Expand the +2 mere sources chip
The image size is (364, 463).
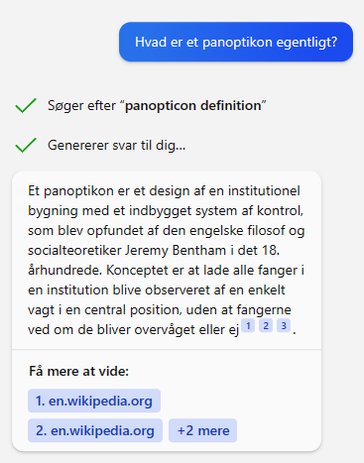(x=203, y=430)
